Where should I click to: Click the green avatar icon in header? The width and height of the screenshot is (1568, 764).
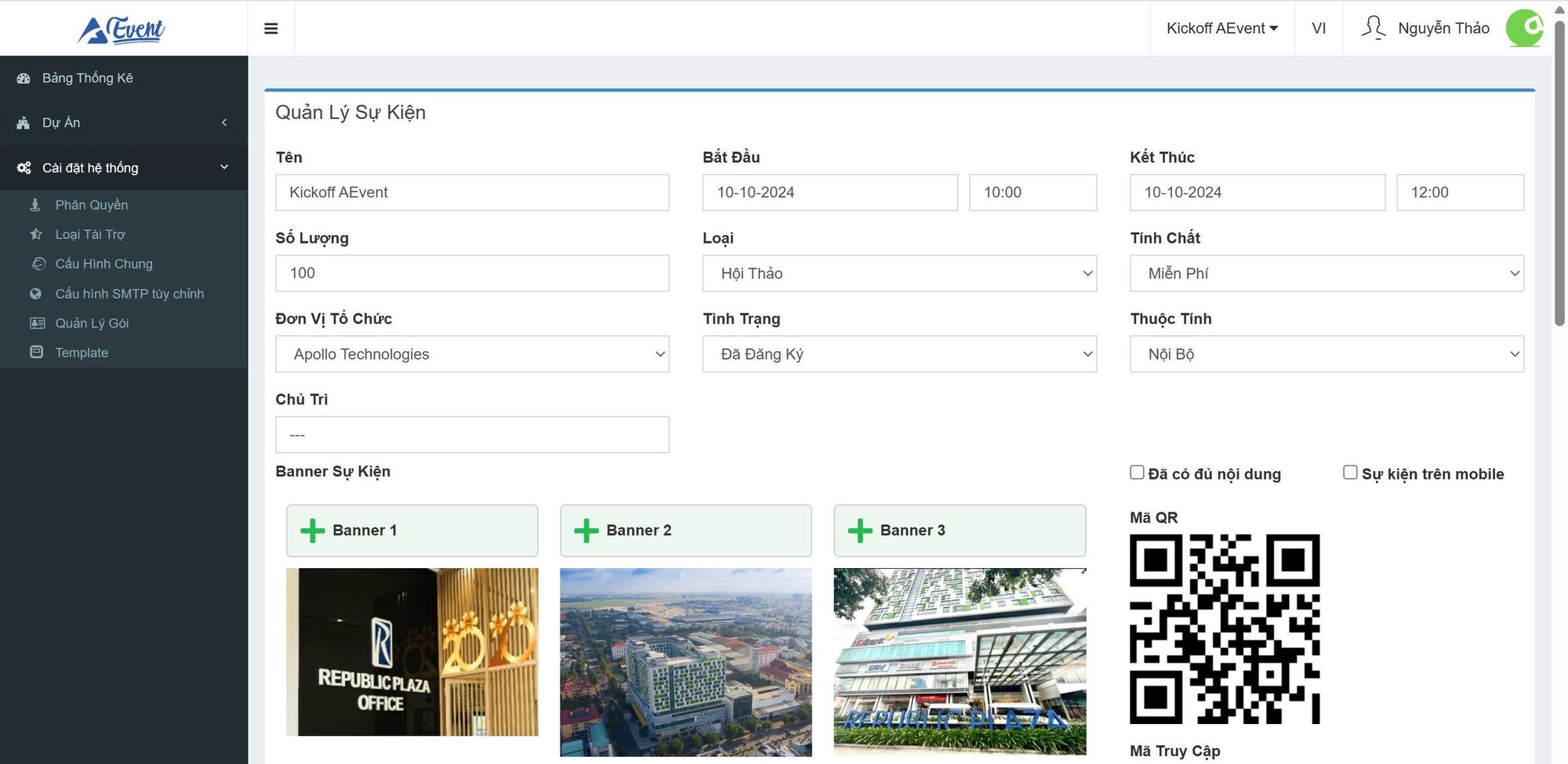pos(1525,28)
